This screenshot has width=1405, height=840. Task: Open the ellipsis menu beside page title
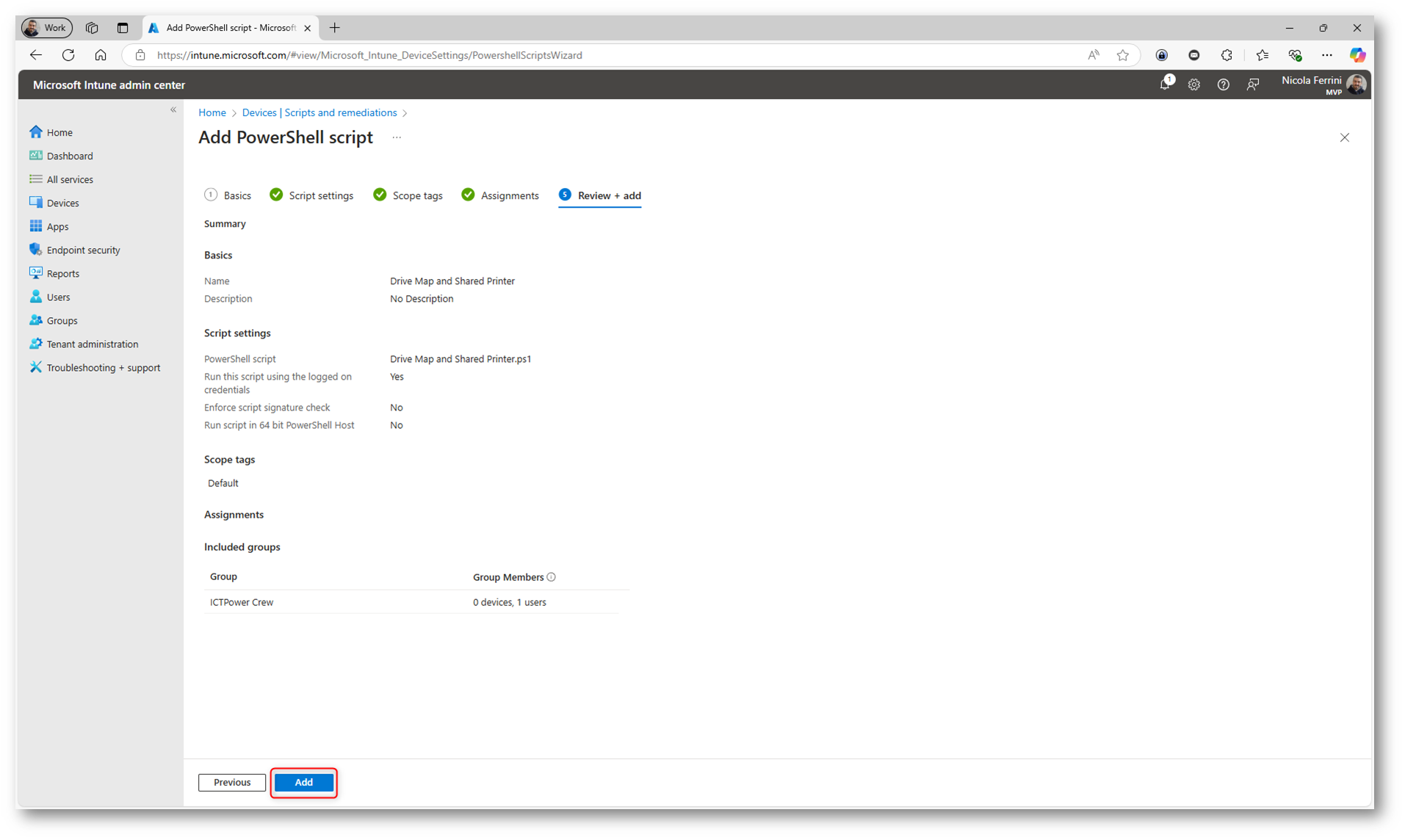click(397, 137)
